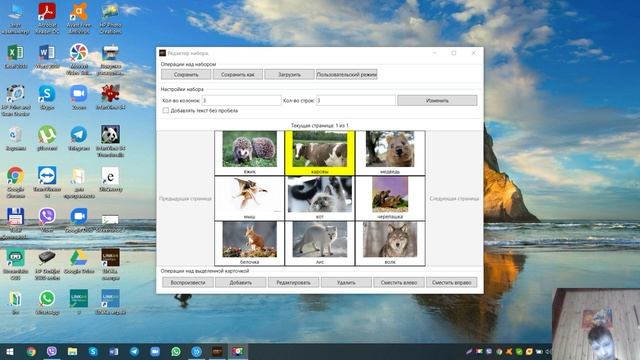Select the white fox card
The image size is (640, 360).
320,243
